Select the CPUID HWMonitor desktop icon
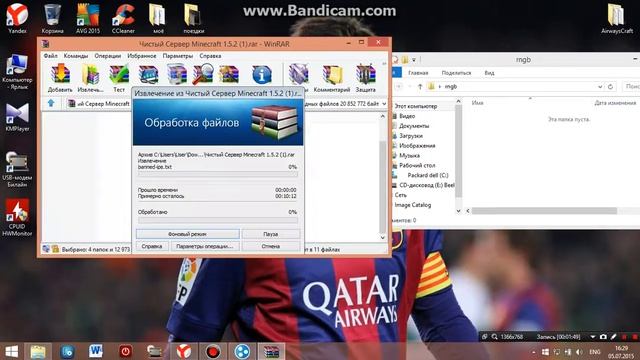The width and height of the screenshot is (640, 360). [17, 218]
